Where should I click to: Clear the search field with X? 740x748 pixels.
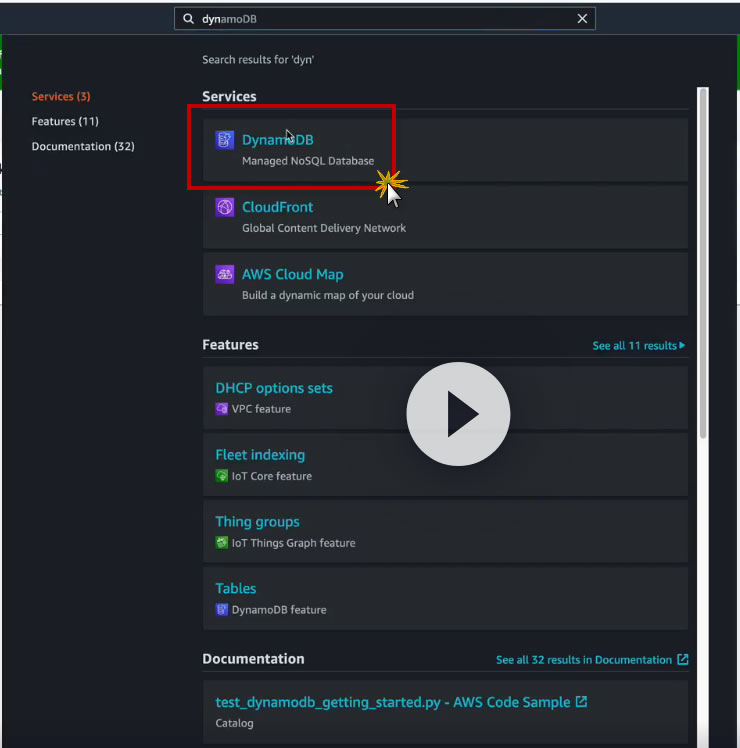582,19
